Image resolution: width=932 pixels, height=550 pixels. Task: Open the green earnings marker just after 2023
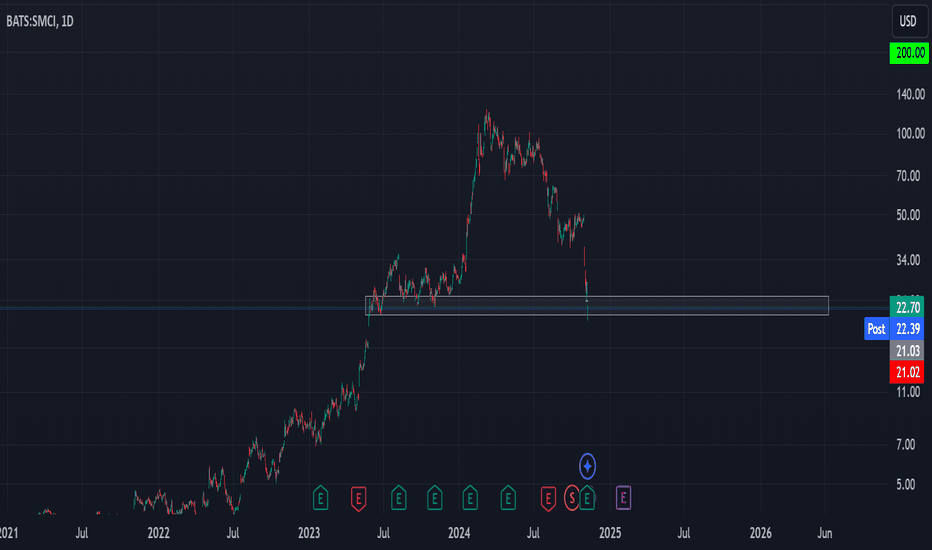pos(320,498)
